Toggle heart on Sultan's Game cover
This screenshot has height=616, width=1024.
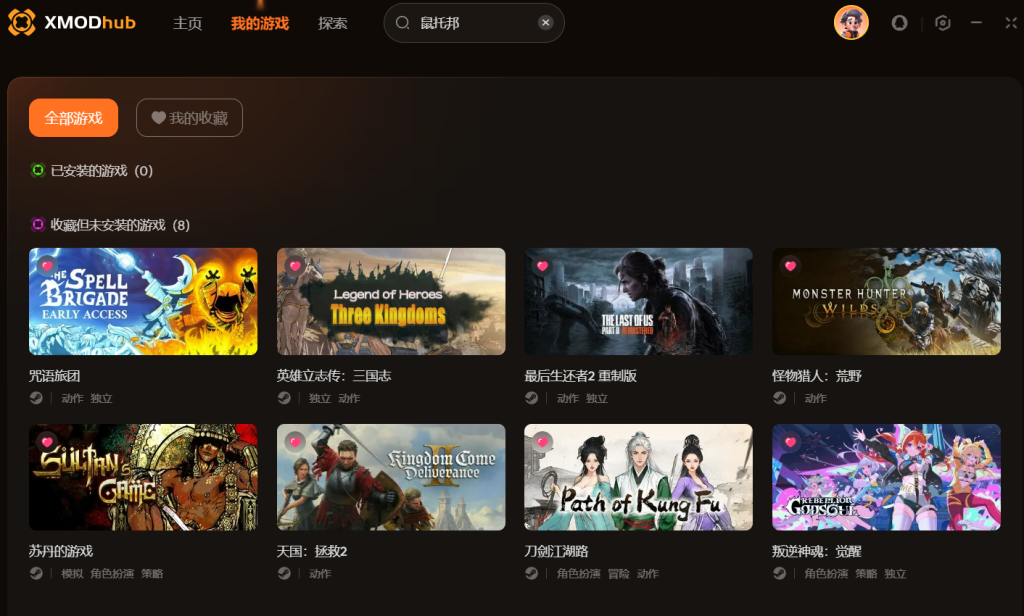pyautogui.click(x=47, y=442)
